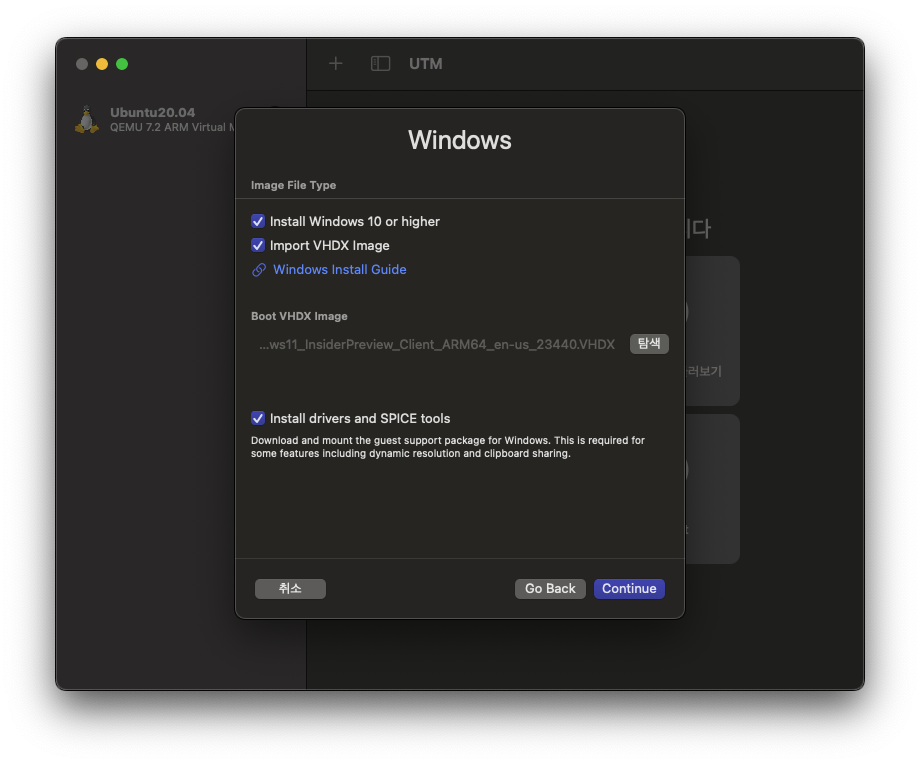Screen dimensions: 920x764
Task: Click the Windows dialog title
Action: point(460,140)
